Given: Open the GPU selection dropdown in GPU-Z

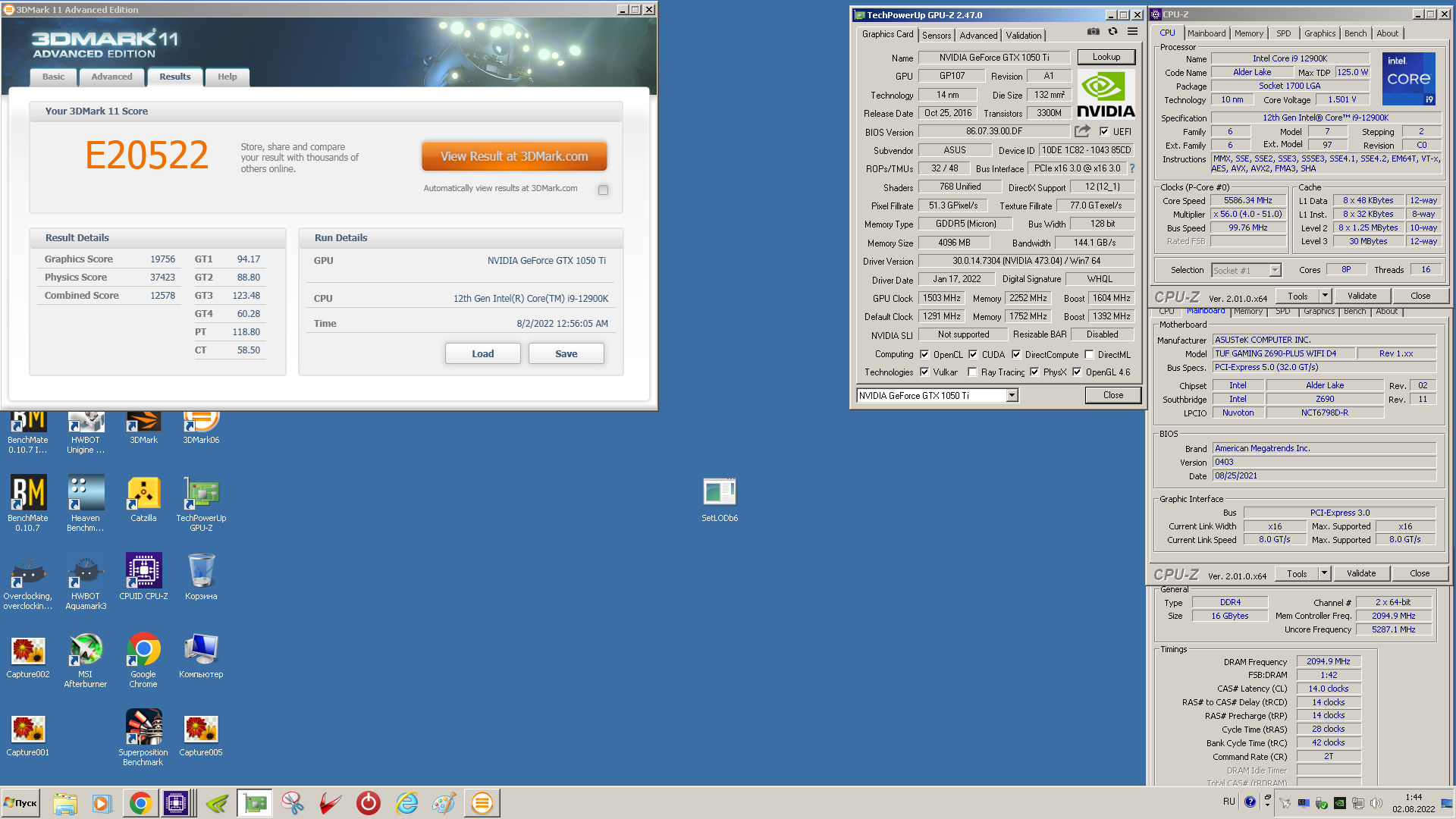Looking at the screenshot, I should (x=1012, y=395).
